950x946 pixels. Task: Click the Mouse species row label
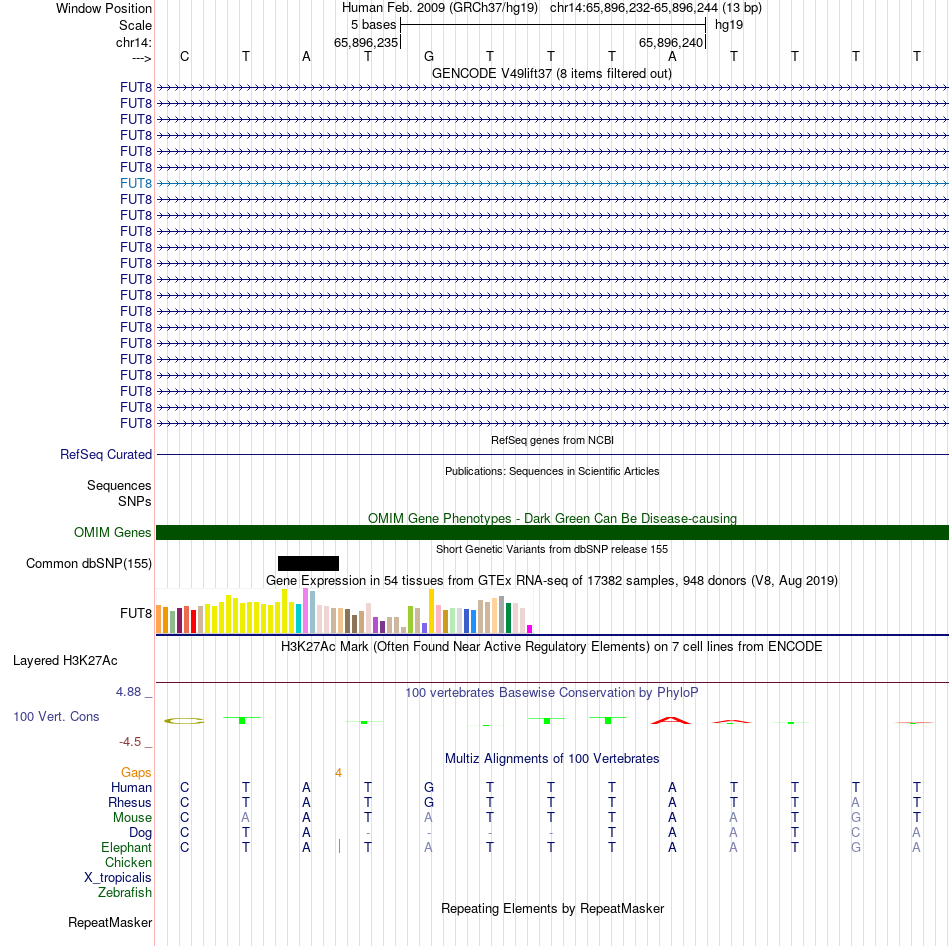point(132,818)
